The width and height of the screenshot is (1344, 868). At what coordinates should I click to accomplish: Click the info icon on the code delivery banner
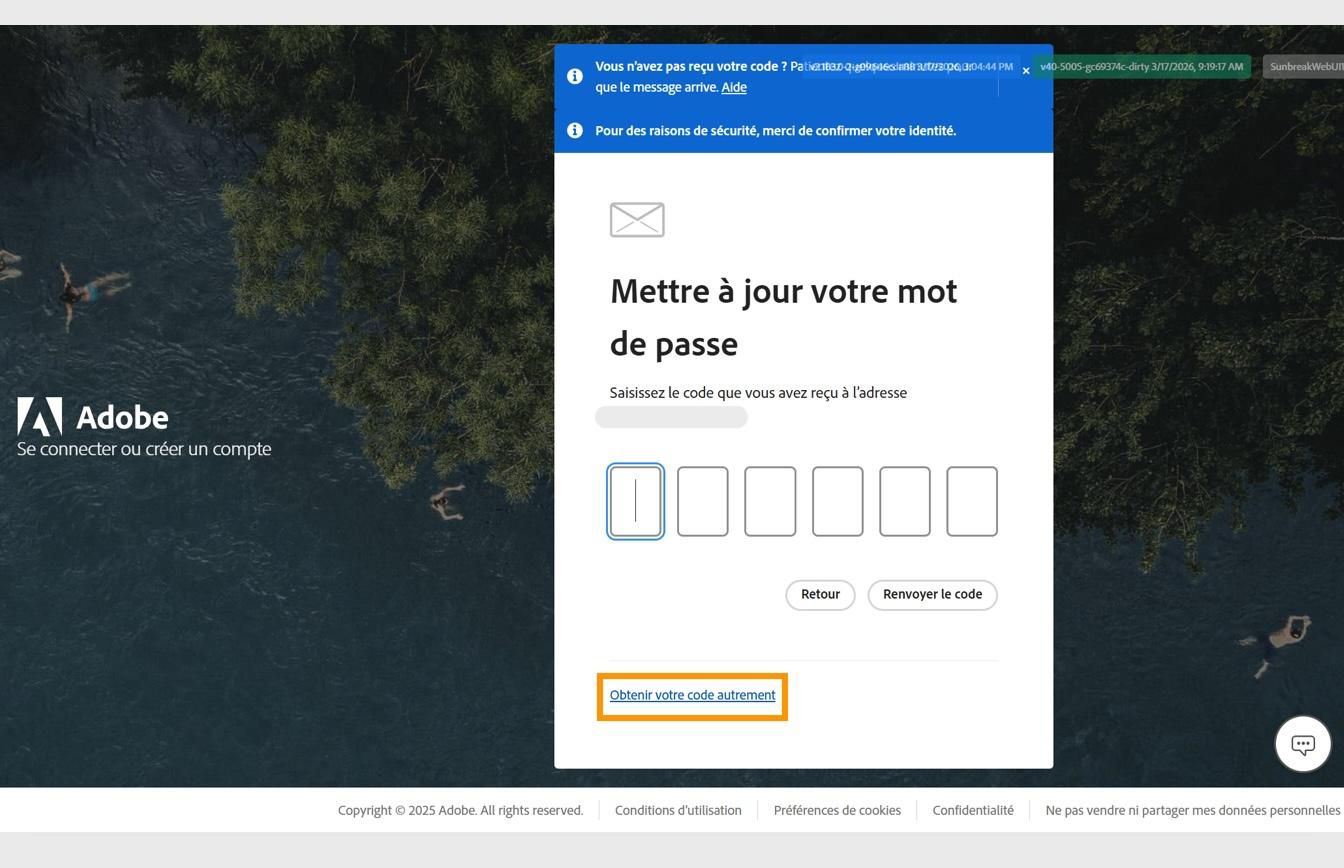(x=575, y=76)
